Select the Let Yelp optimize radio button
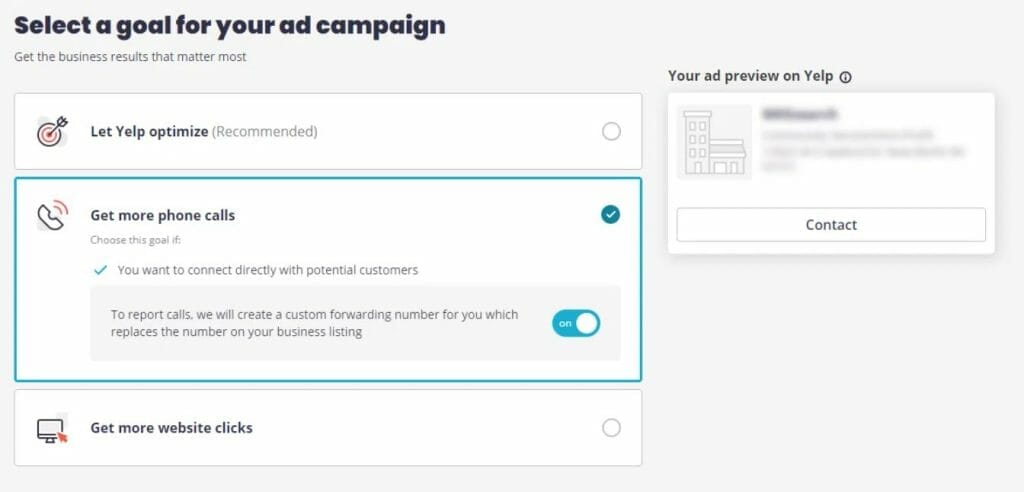 pyautogui.click(x=611, y=132)
